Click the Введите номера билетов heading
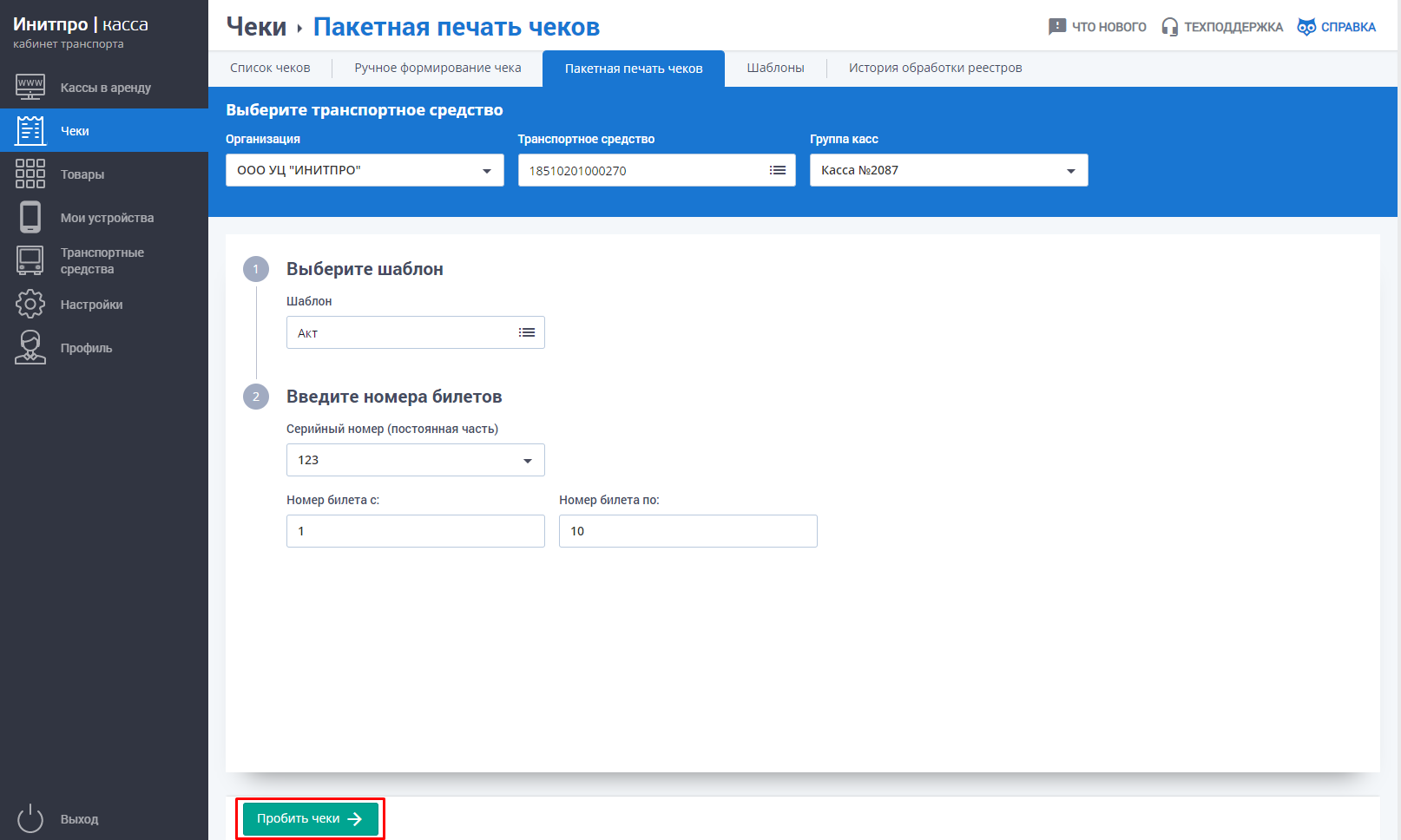 (394, 397)
